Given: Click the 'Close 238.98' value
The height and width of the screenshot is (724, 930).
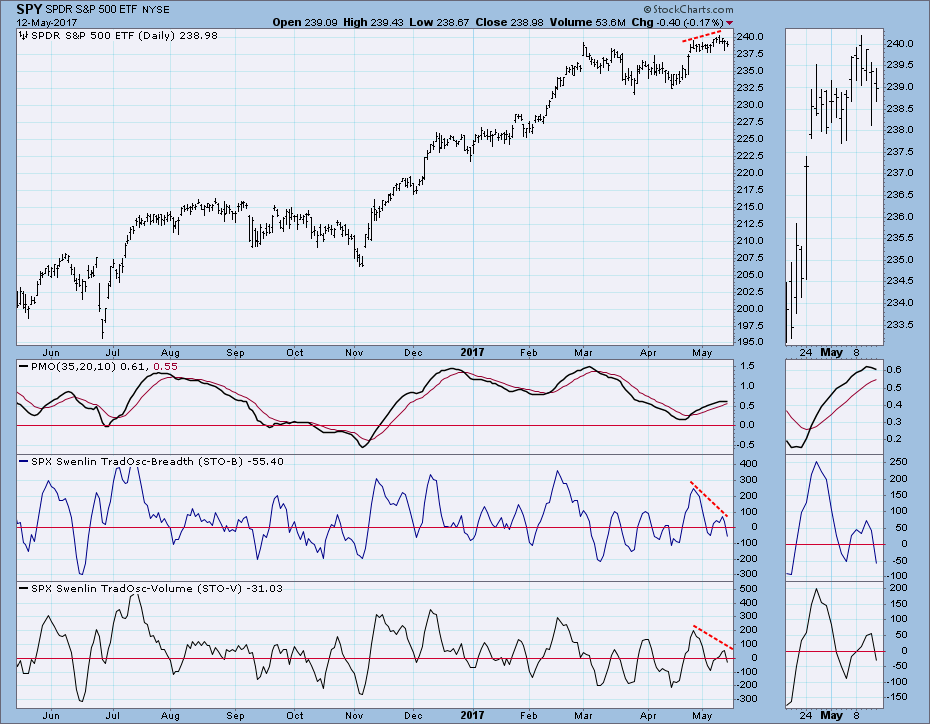Looking at the screenshot, I should pos(509,23).
